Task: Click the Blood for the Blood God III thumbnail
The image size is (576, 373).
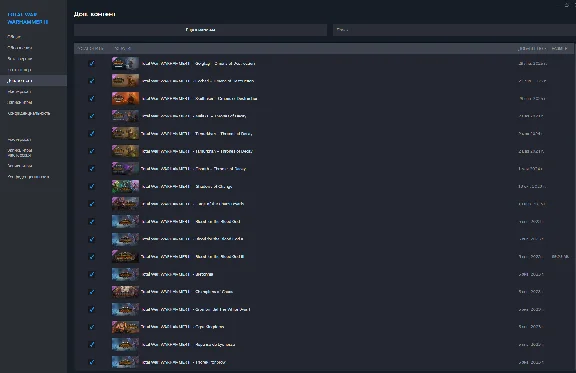Action: [x=125, y=257]
